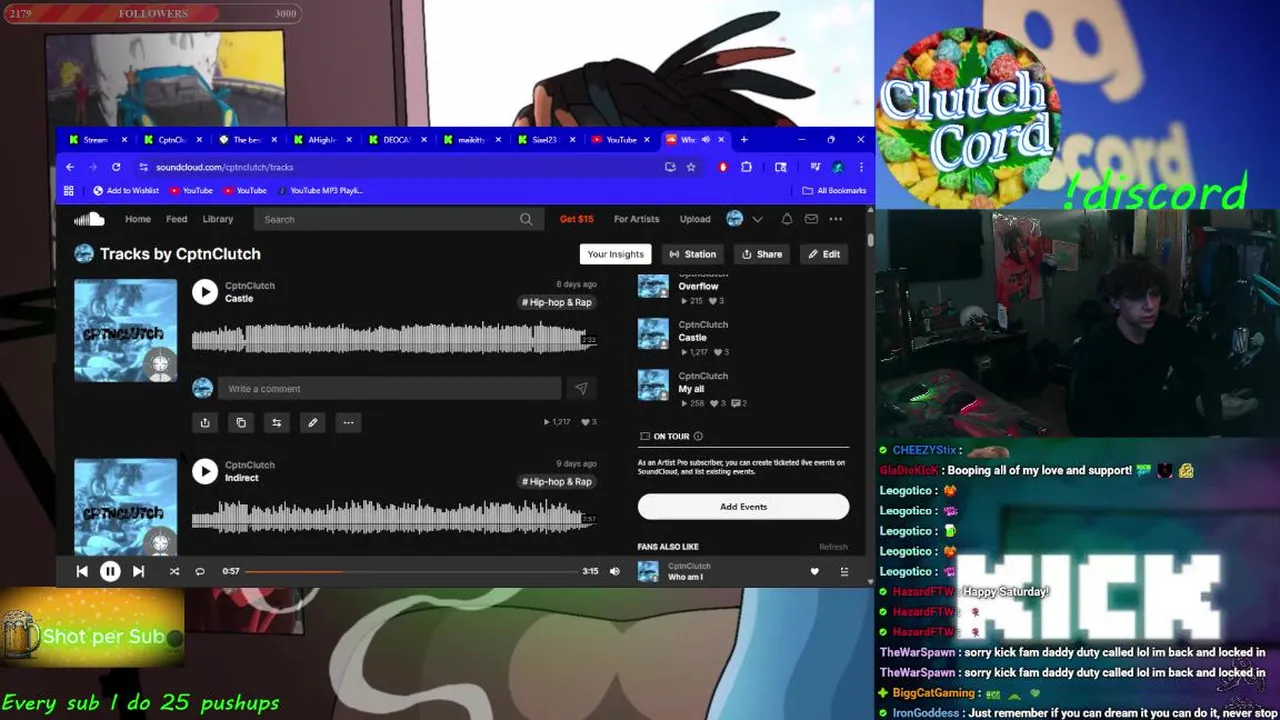Toggle repeat in the player bar

click(x=200, y=571)
